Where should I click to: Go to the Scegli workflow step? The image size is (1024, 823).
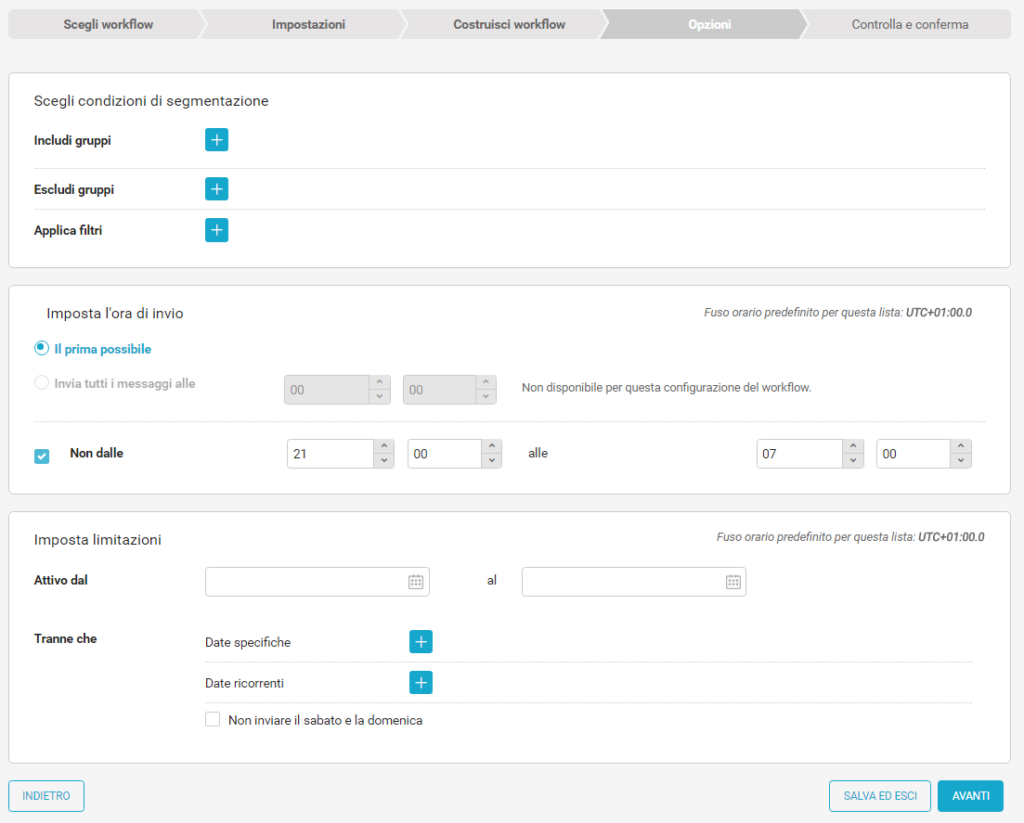coord(108,24)
